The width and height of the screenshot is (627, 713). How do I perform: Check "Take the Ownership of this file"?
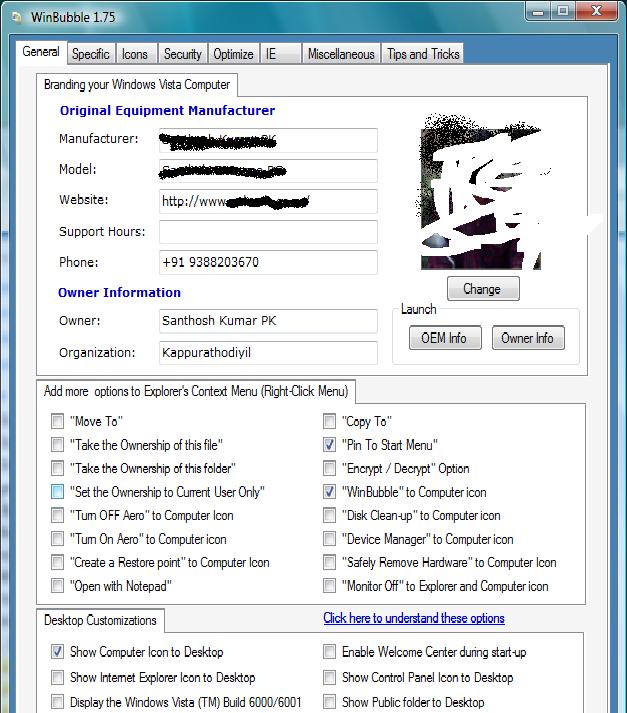point(57,445)
